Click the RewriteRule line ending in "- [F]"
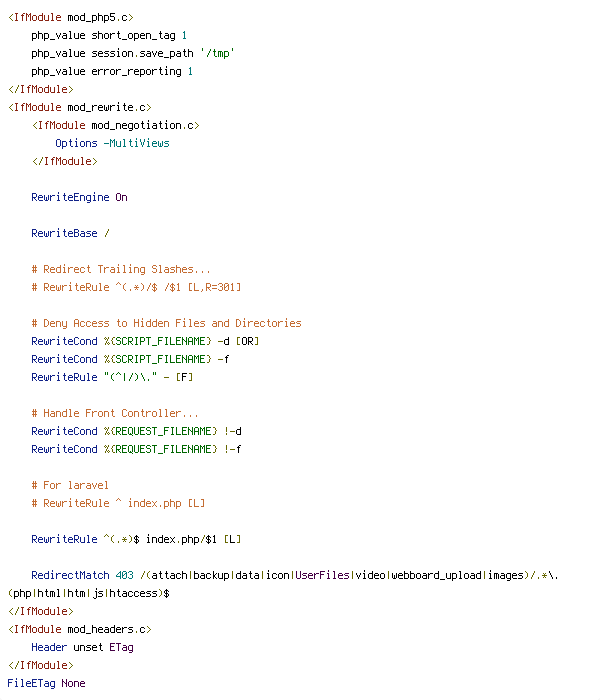600x700 pixels. 112,377
